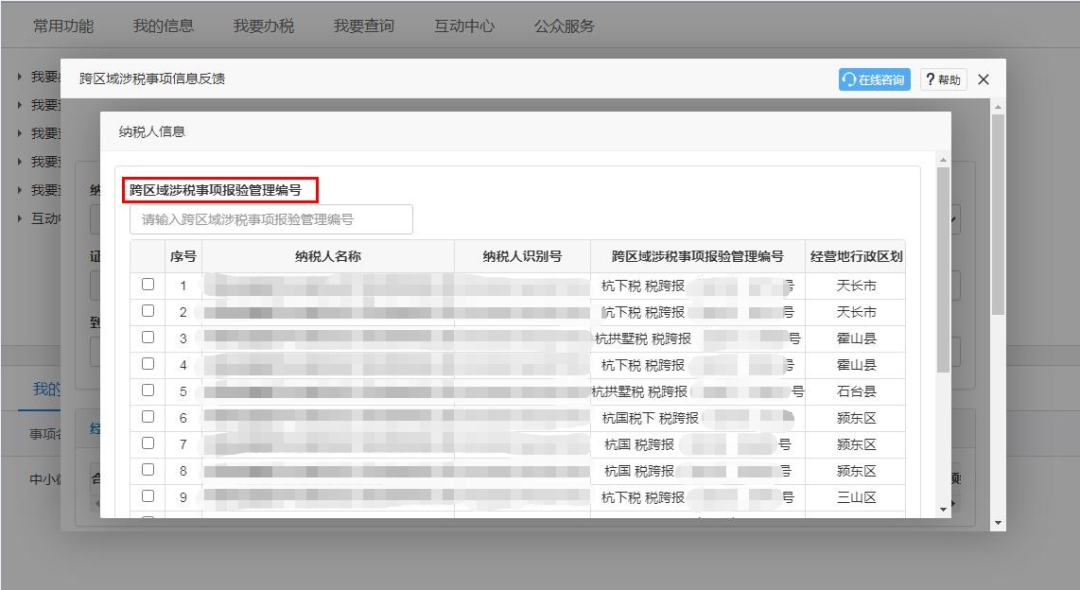Switch to the 我的信息 tab
Image resolution: width=1080 pixels, height=590 pixels.
pyautogui.click(x=163, y=26)
